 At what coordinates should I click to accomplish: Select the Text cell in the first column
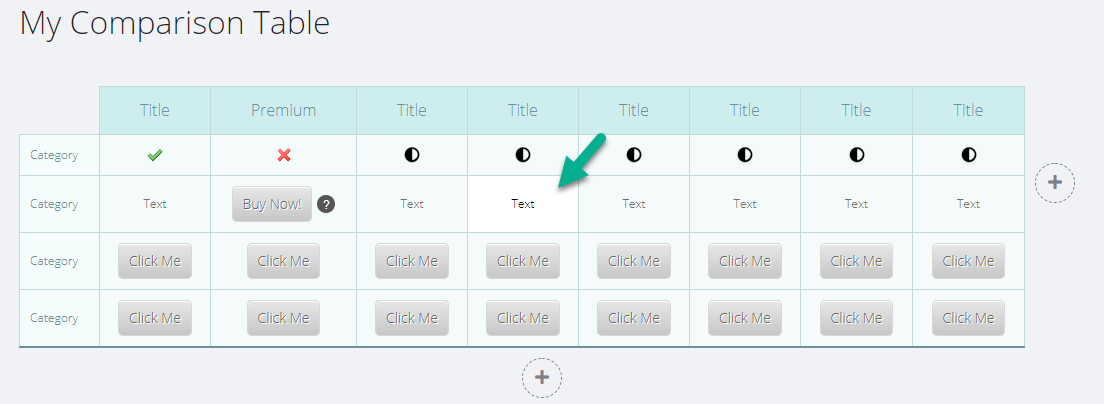coord(155,204)
